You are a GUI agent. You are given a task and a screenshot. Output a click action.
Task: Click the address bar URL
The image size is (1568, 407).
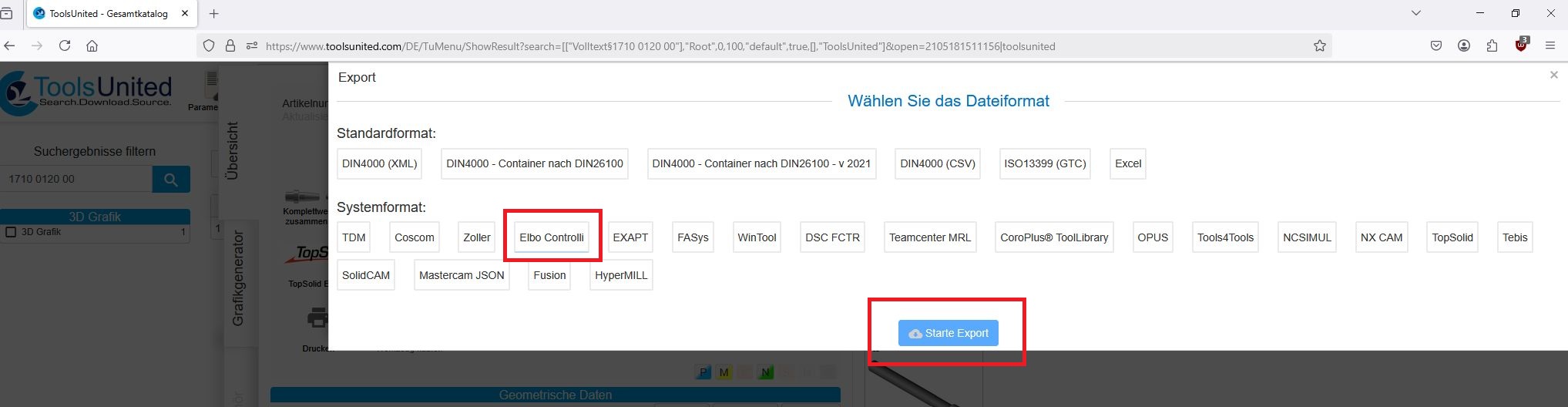[660, 46]
